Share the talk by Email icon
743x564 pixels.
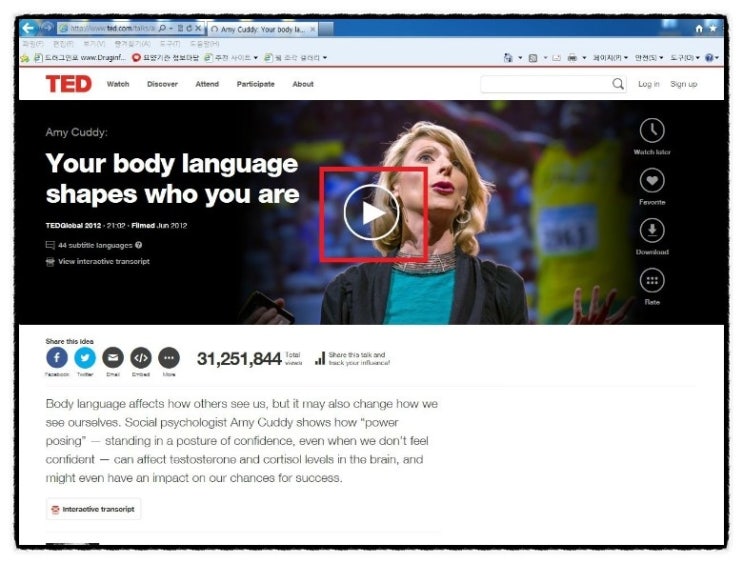click(113, 358)
